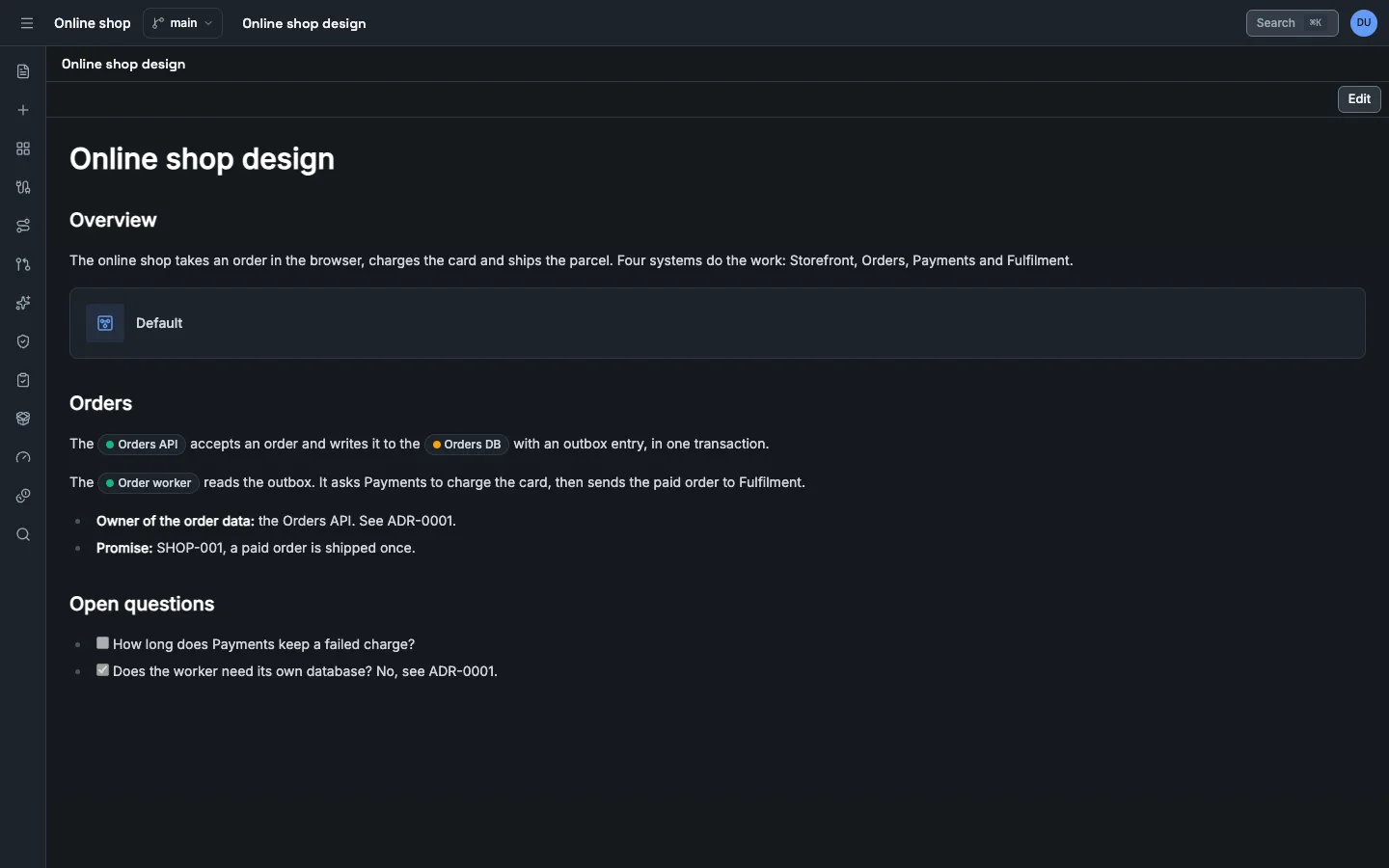Screen dimensions: 1389x868
Task: Click the plus icon in sidebar
Action: click(x=23, y=110)
